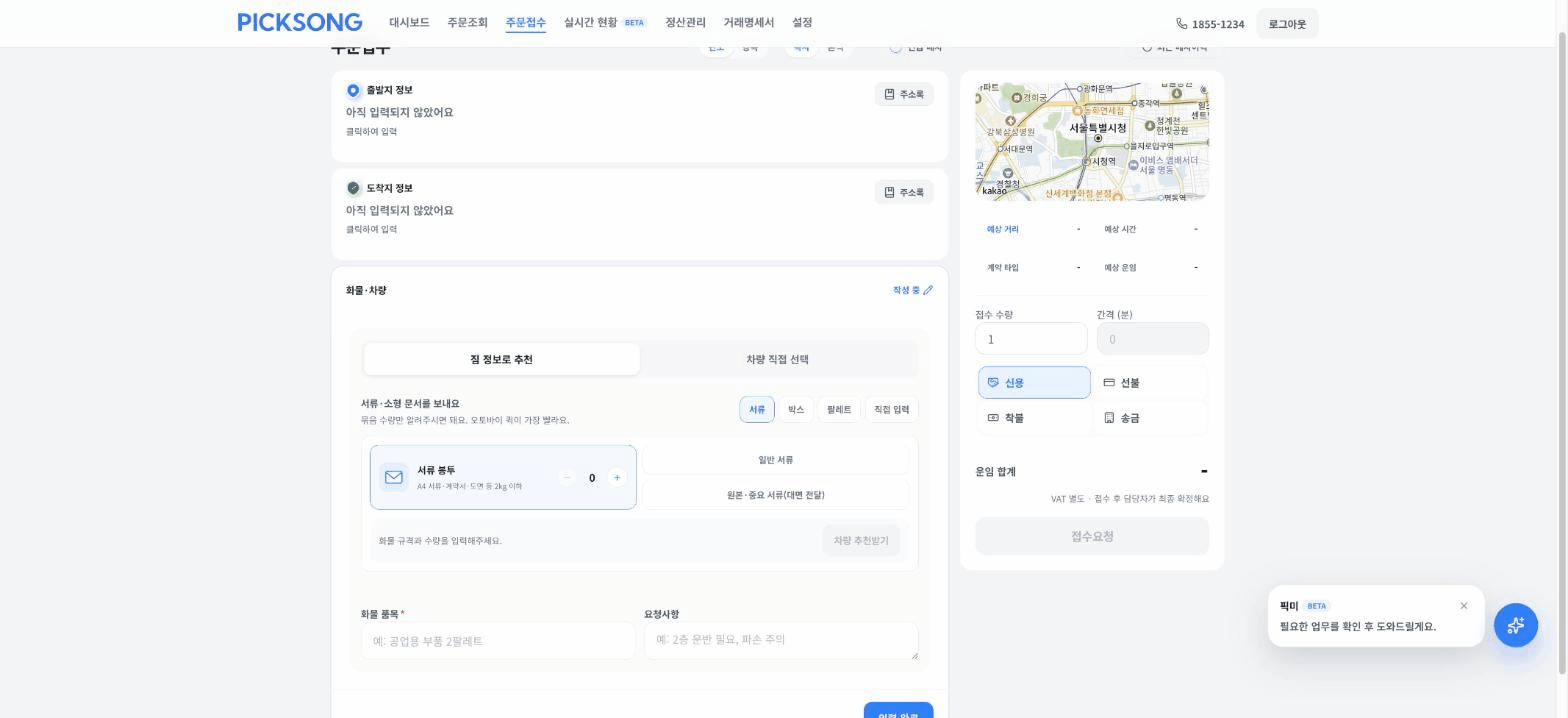The width and height of the screenshot is (1568, 718).
Task: Close the 픽미 BETA popup
Action: pos(1464,606)
